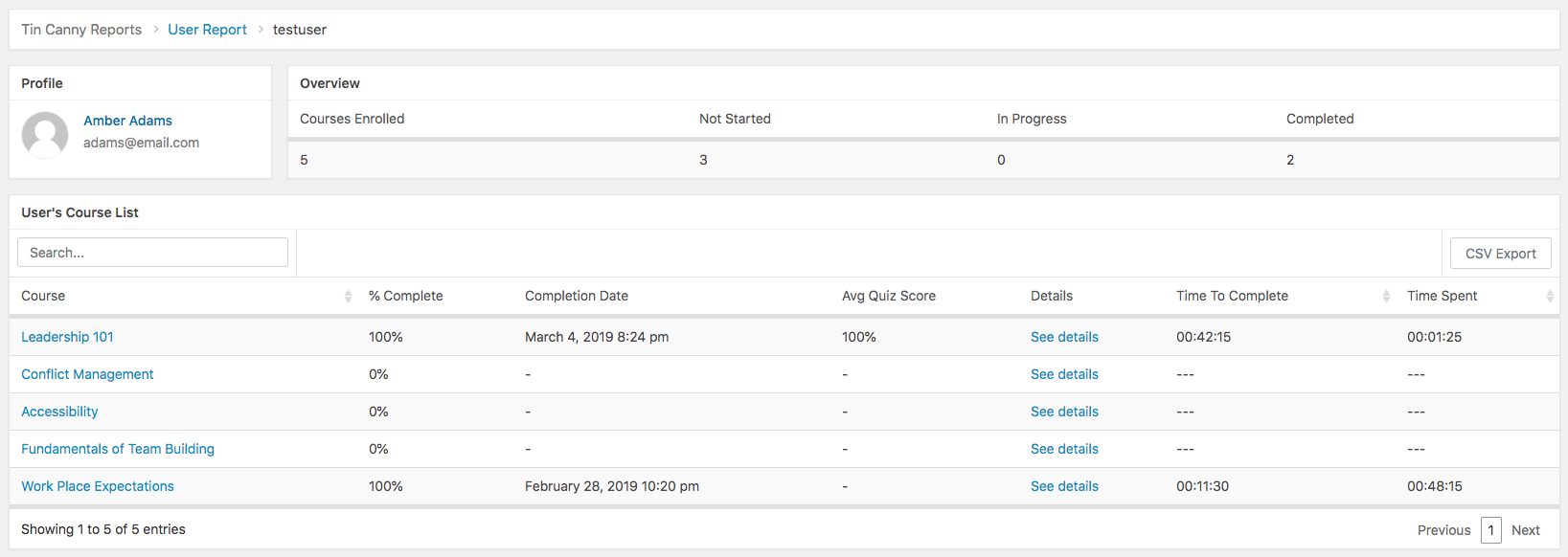Open User Report breadcrumb link
Screen dimensions: 1568x557
(x=207, y=30)
